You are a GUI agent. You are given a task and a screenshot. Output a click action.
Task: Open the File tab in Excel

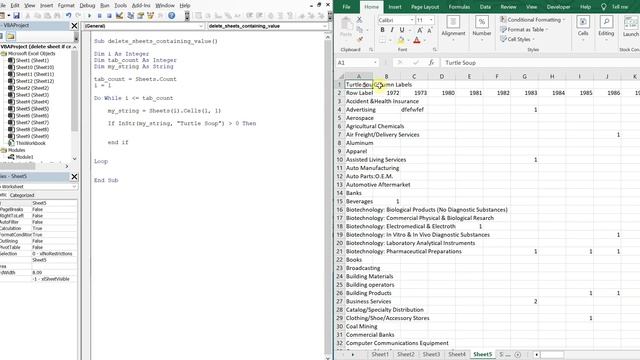(x=346, y=7)
